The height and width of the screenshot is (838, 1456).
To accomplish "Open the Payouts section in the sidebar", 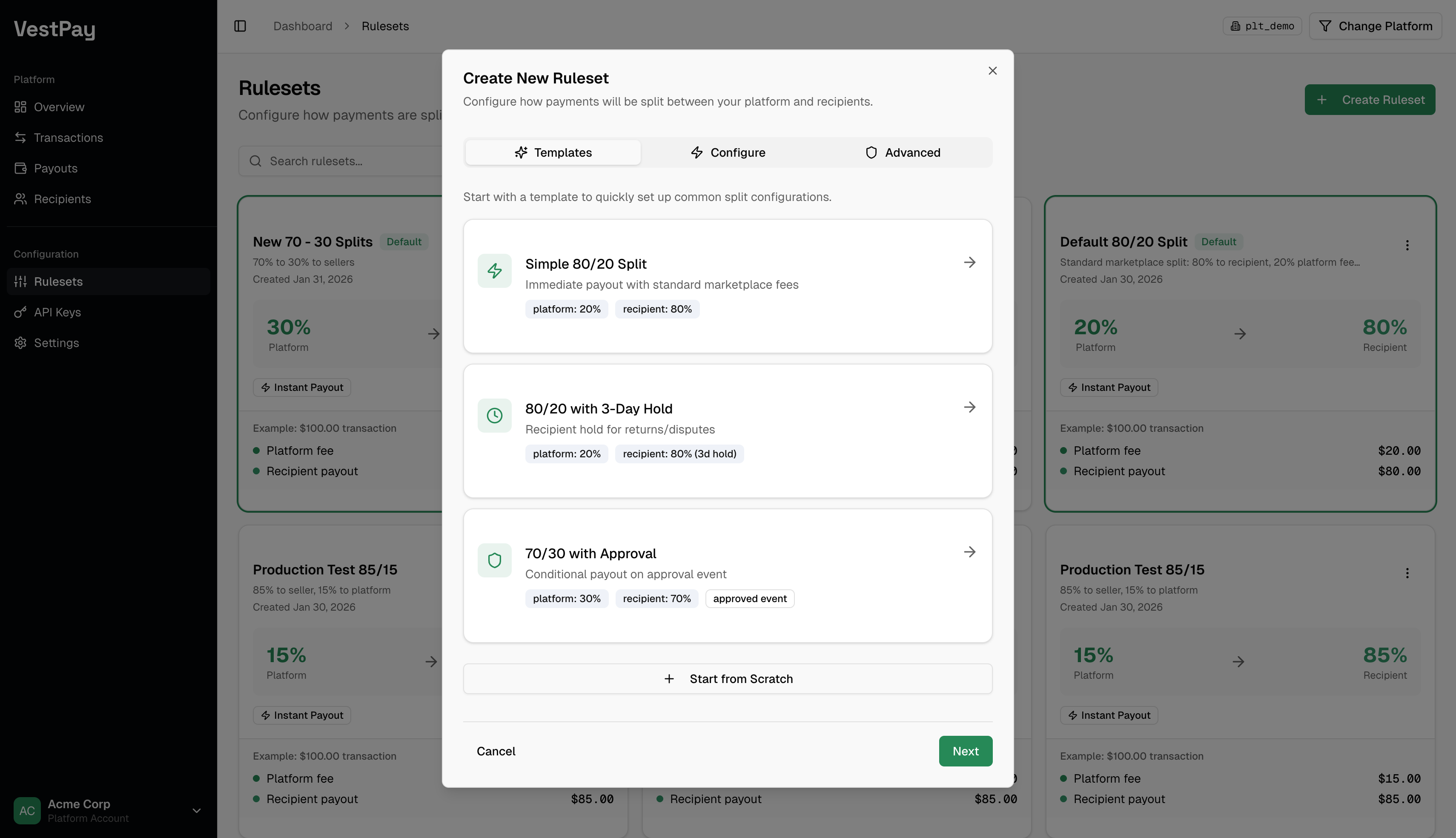I will [55, 168].
